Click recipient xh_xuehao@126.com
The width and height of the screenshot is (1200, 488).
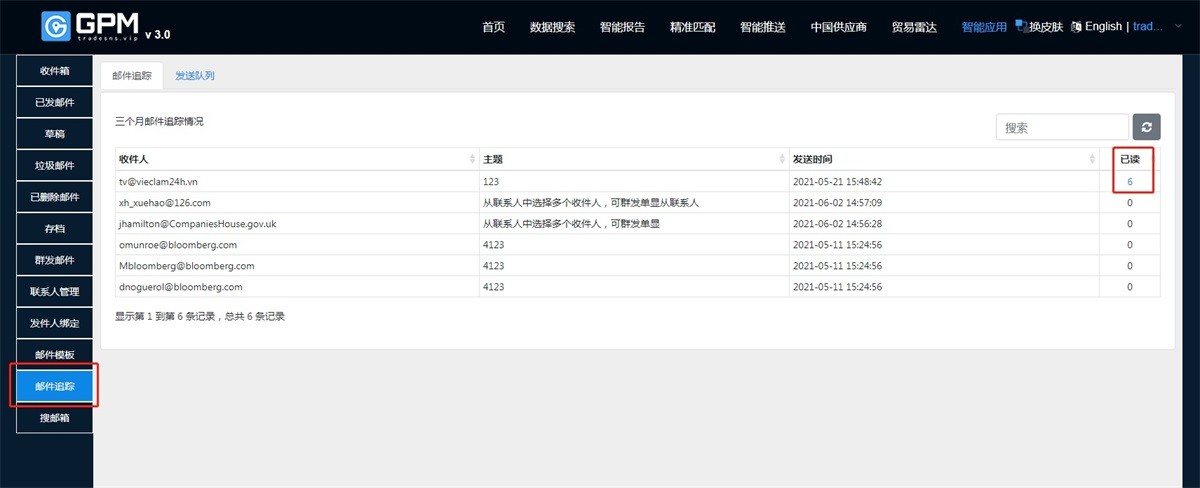164,202
